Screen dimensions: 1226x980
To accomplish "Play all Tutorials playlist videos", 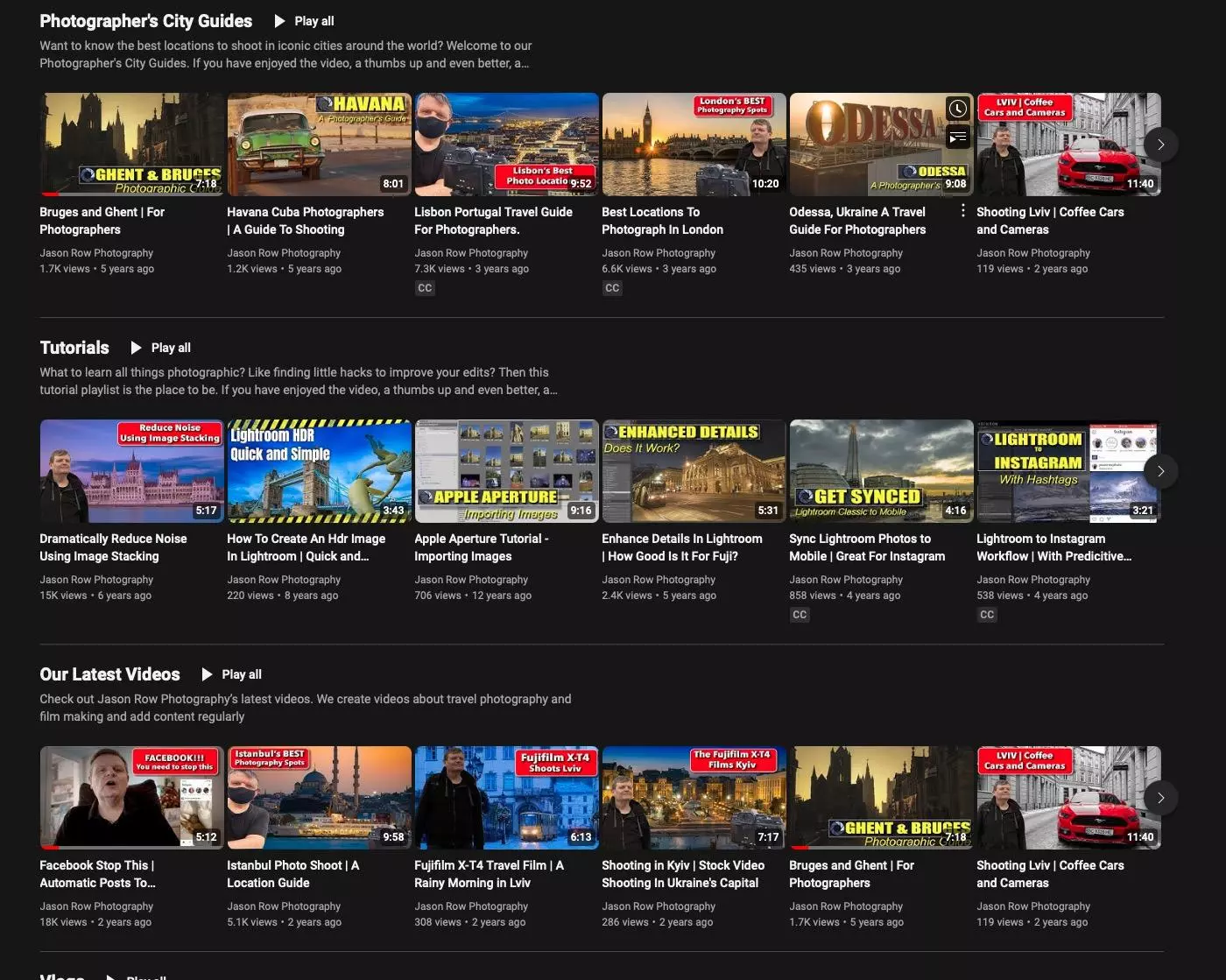I will coord(161,348).
